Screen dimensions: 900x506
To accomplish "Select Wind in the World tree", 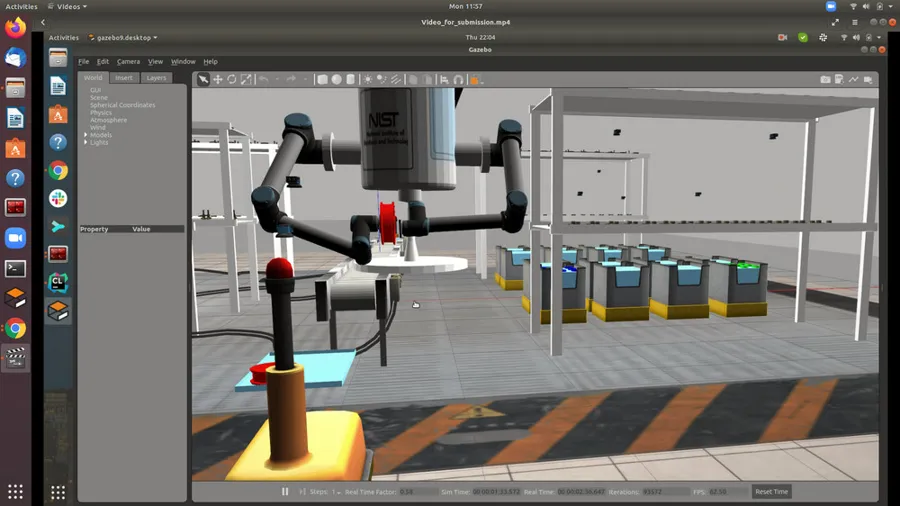I will click(x=98, y=127).
